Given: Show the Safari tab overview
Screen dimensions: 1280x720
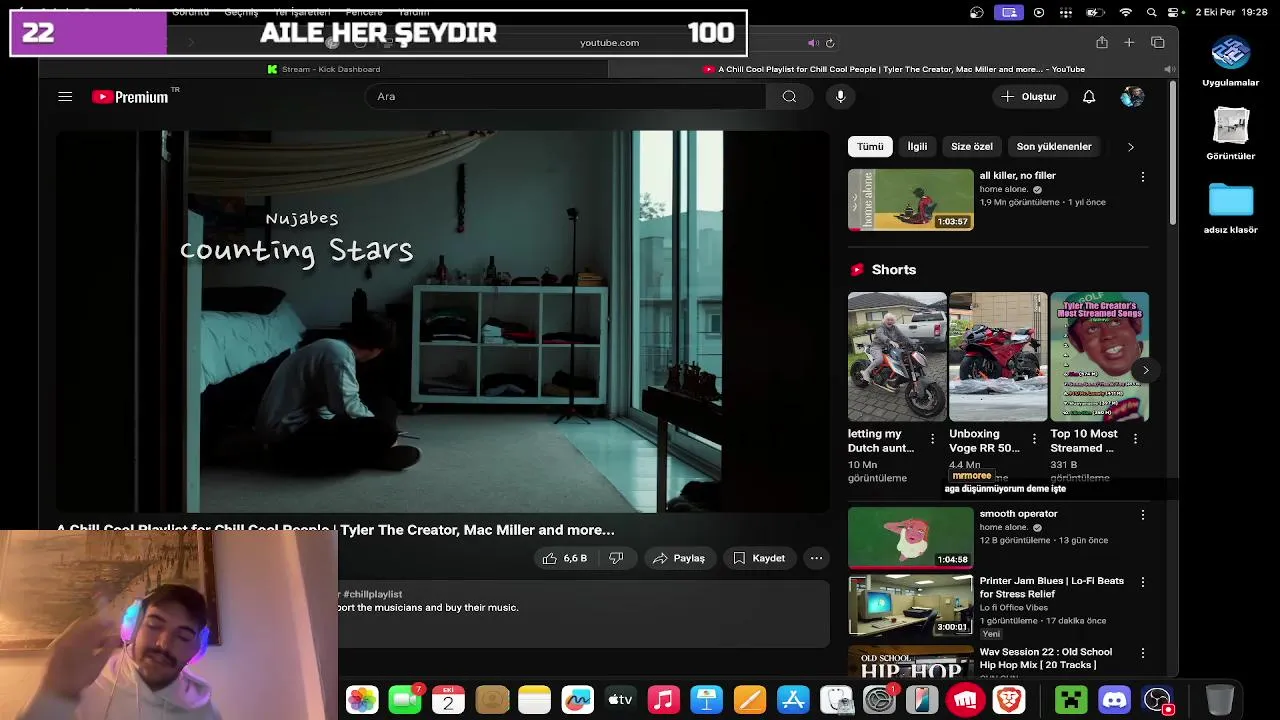Looking at the screenshot, I should point(1158,43).
